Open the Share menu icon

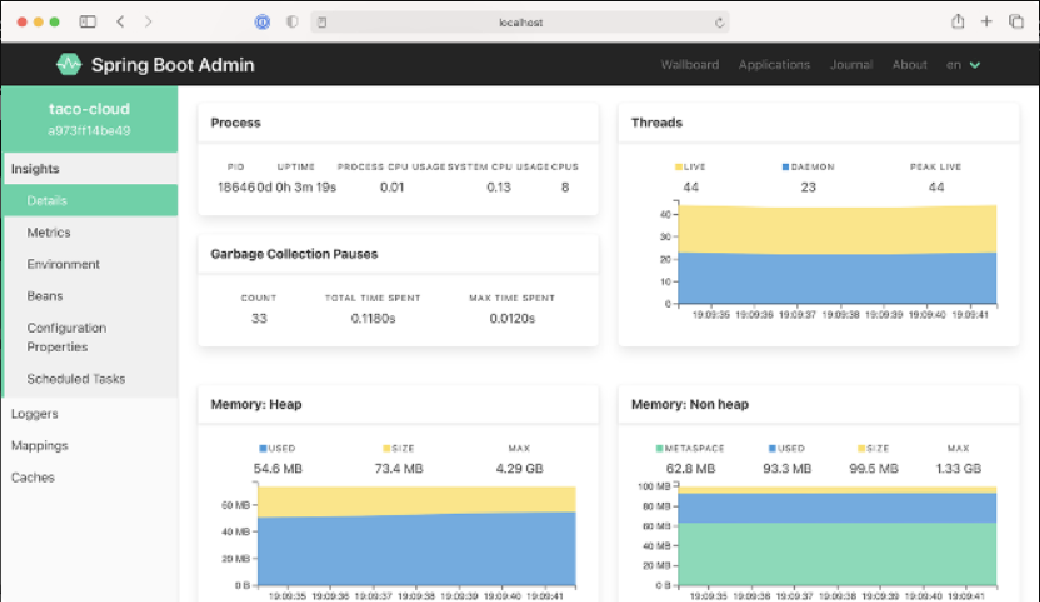coord(957,21)
